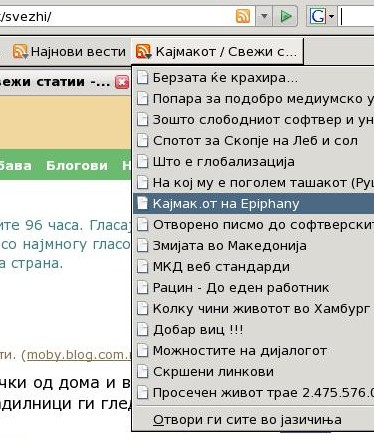Viewport: 374px width, 441px height.
Task: Click page icon beside Што е глобализација
Action: (142, 162)
